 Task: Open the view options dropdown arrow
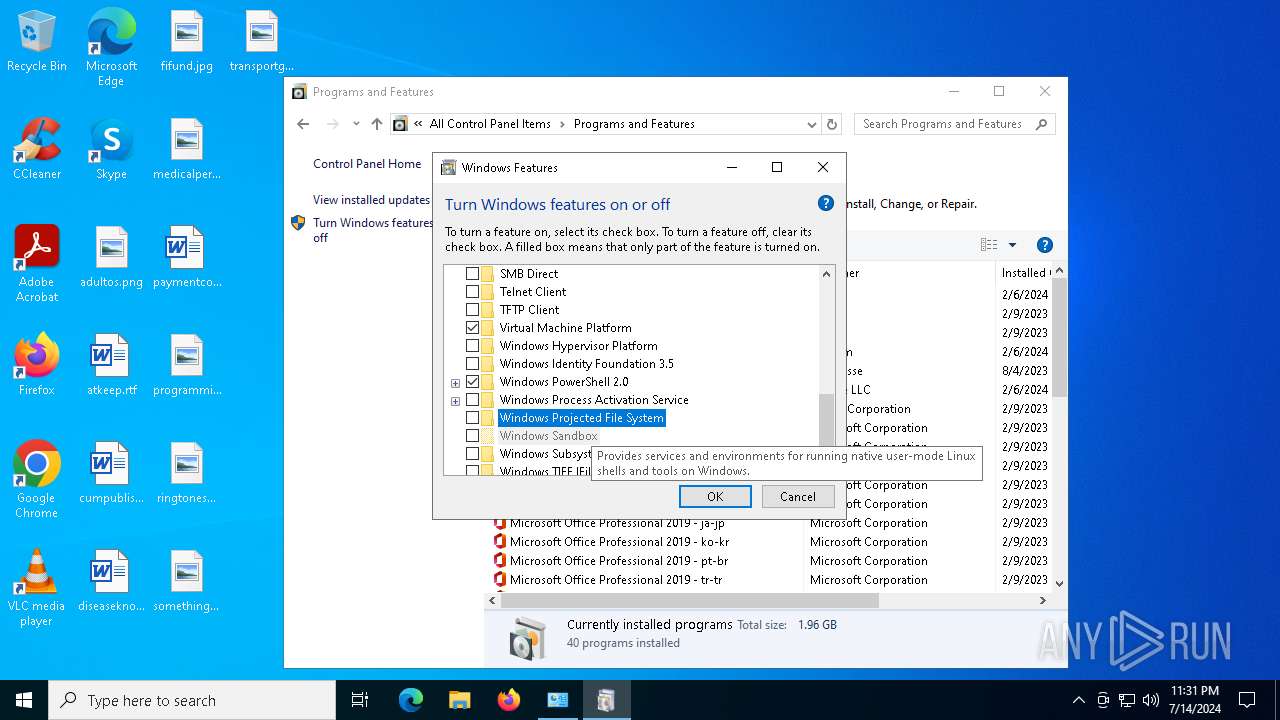coord(1012,245)
